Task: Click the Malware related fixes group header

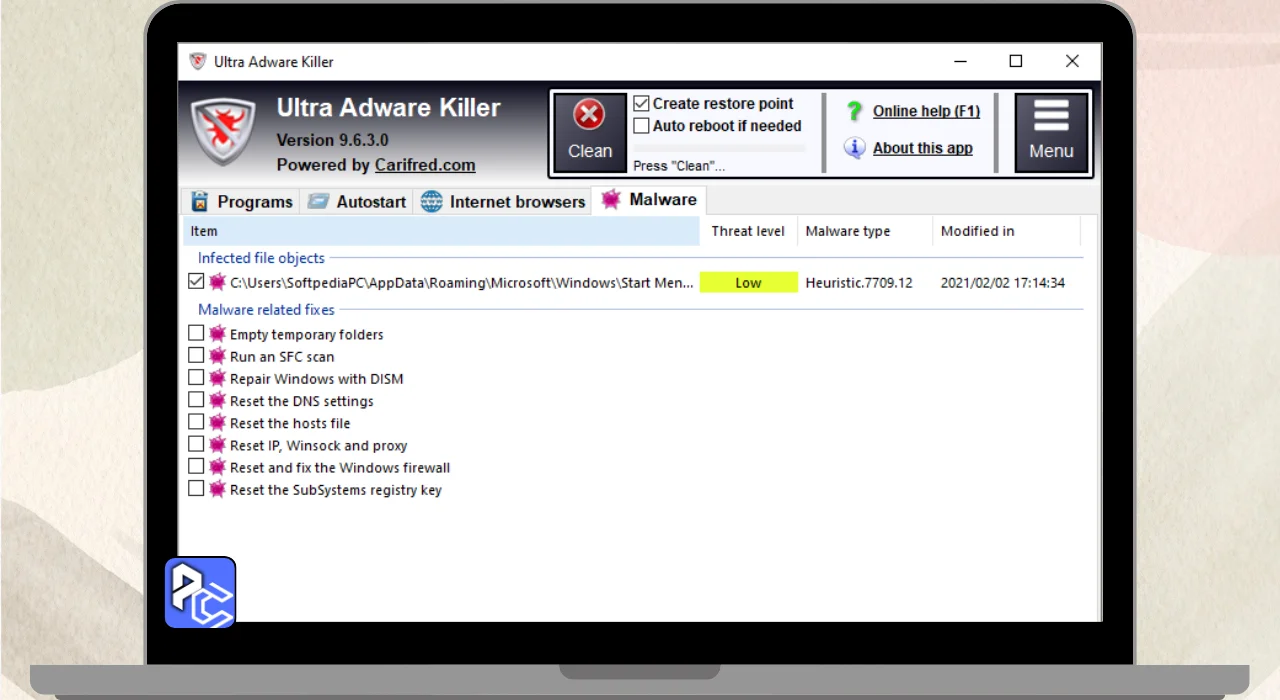Action: pos(266,310)
